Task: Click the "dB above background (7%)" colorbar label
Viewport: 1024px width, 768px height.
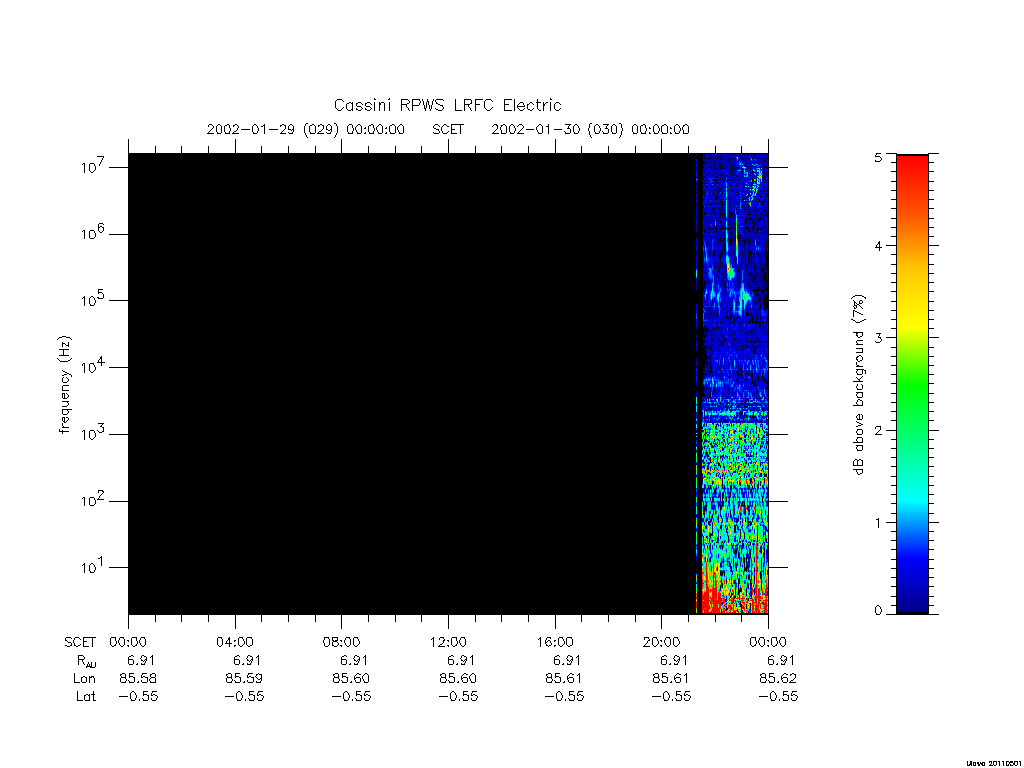Action: click(x=858, y=384)
